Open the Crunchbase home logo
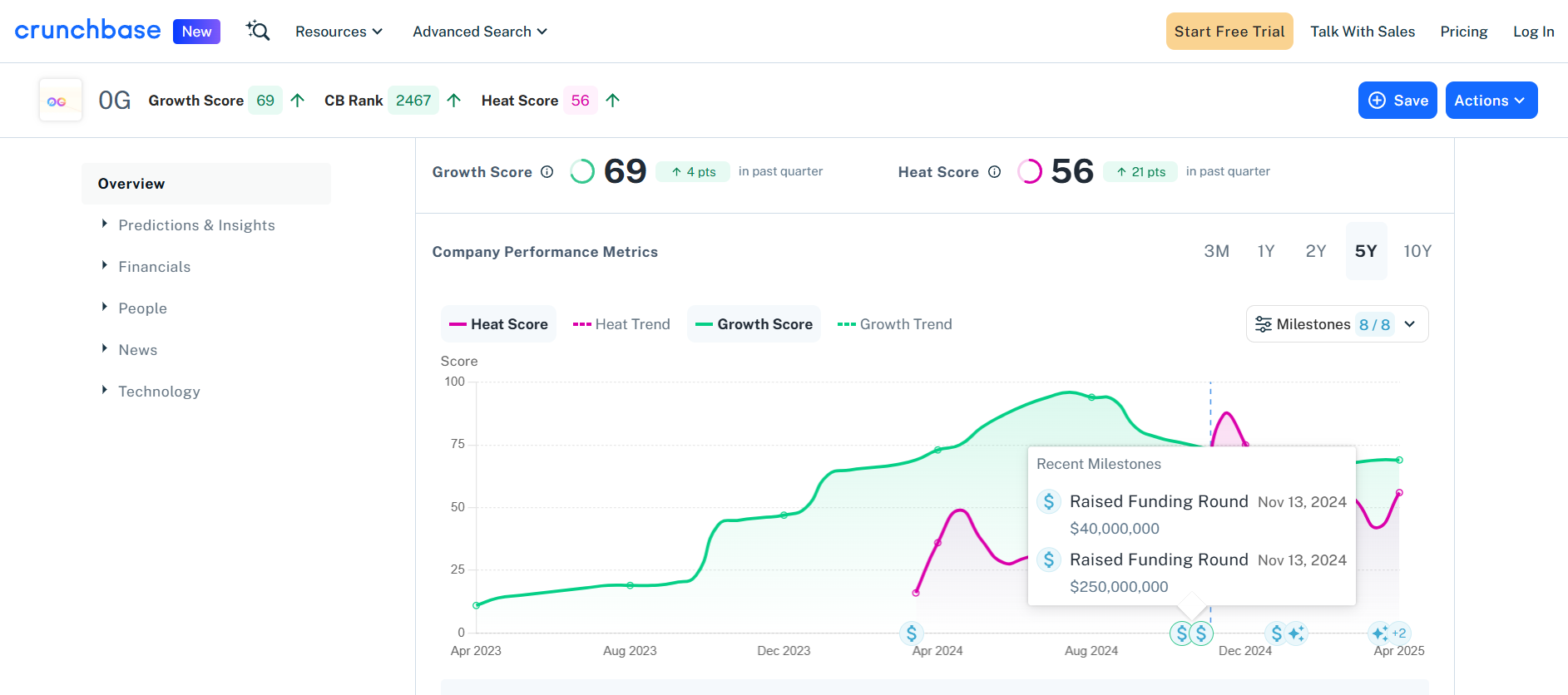1568x695 pixels. 87,30
